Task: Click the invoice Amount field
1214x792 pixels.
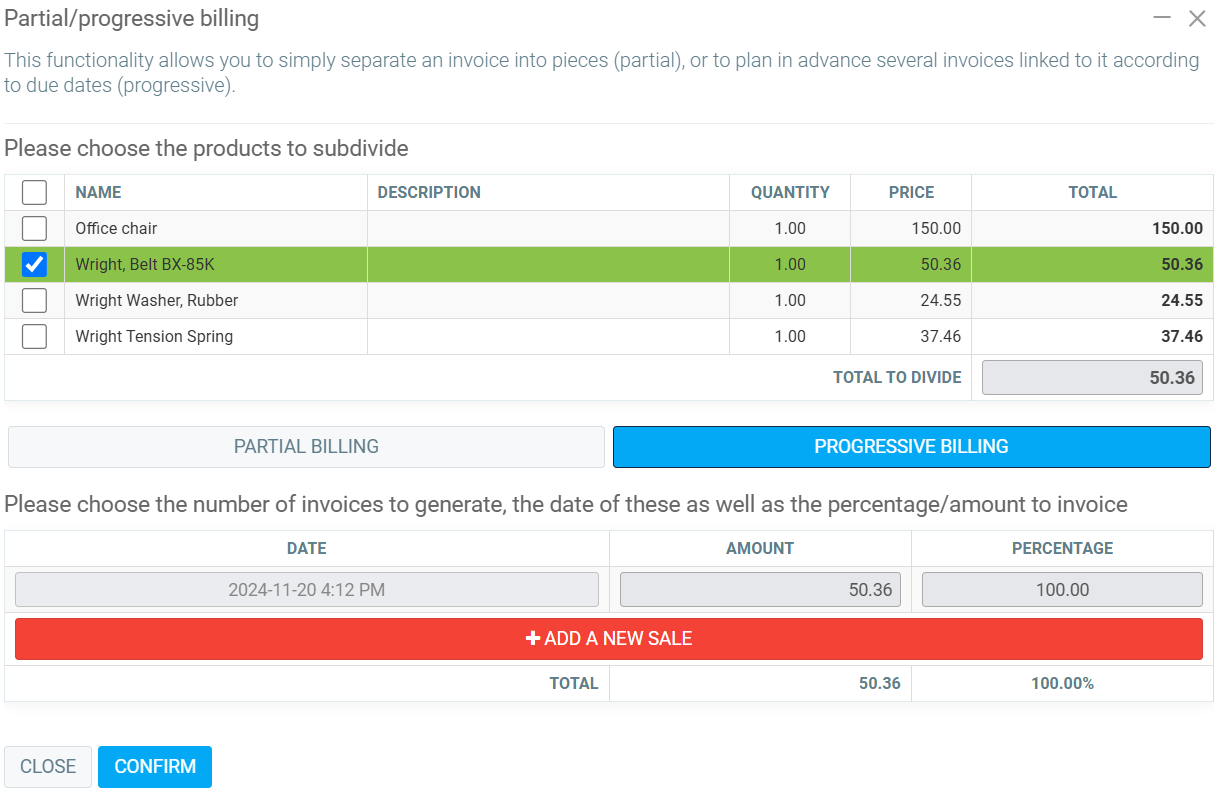Action: pyautogui.click(x=760, y=590)
